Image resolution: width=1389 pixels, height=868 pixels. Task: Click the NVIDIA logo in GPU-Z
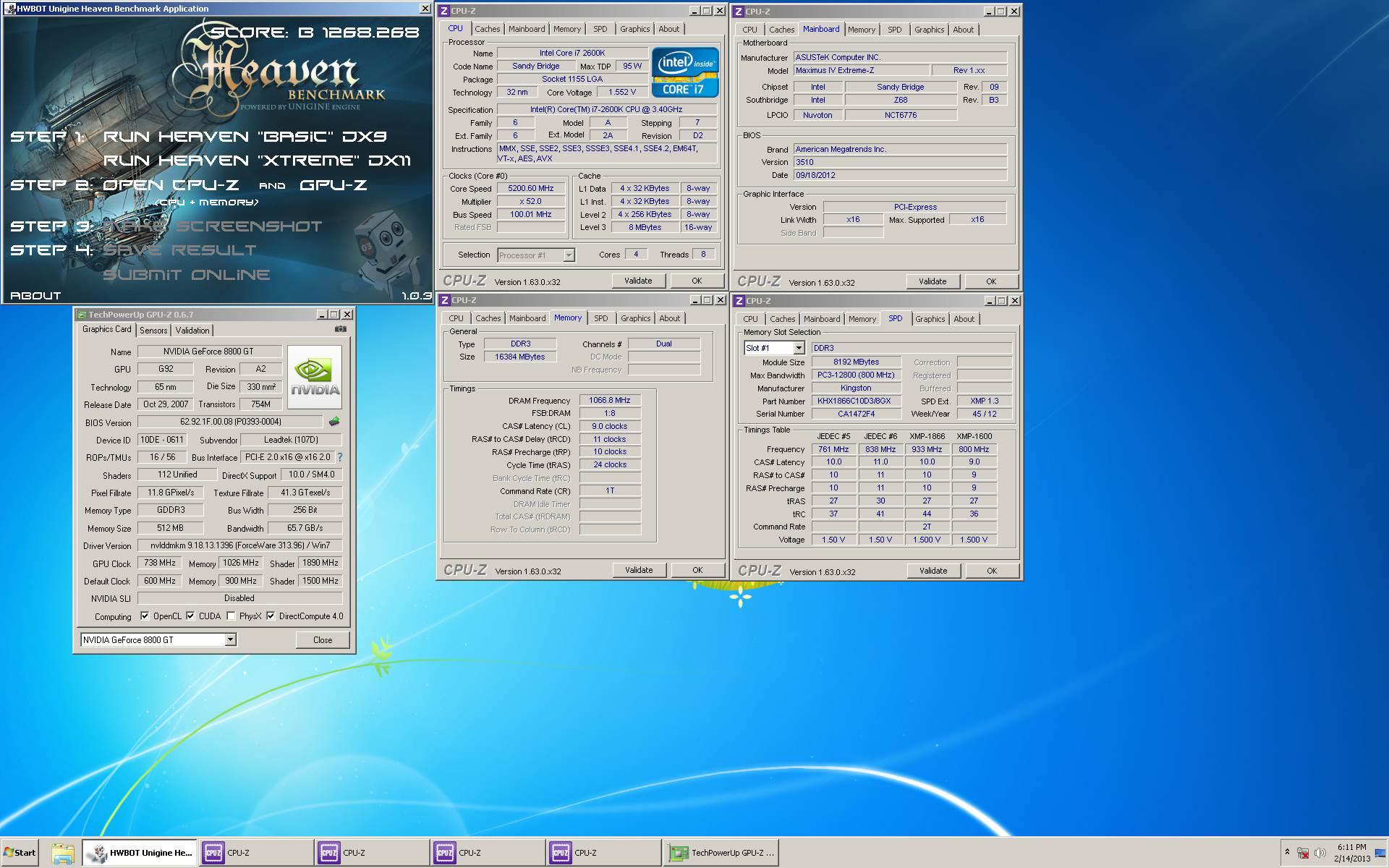[315, 377]
